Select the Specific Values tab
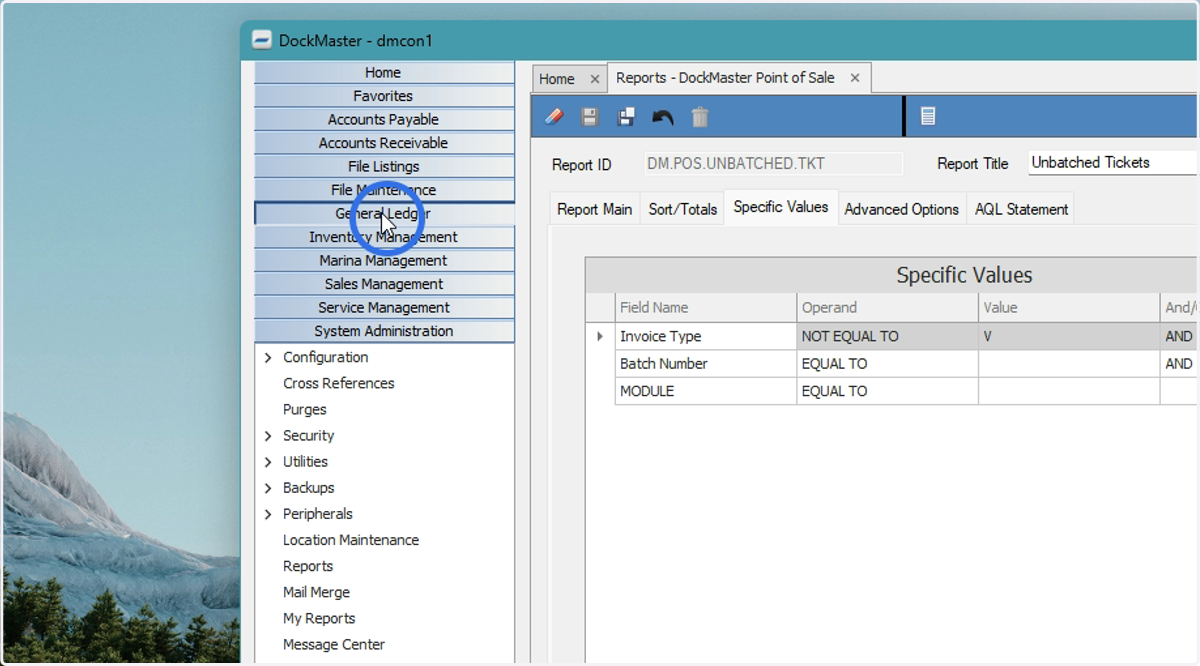The image size is (1200, 666). 781,207
